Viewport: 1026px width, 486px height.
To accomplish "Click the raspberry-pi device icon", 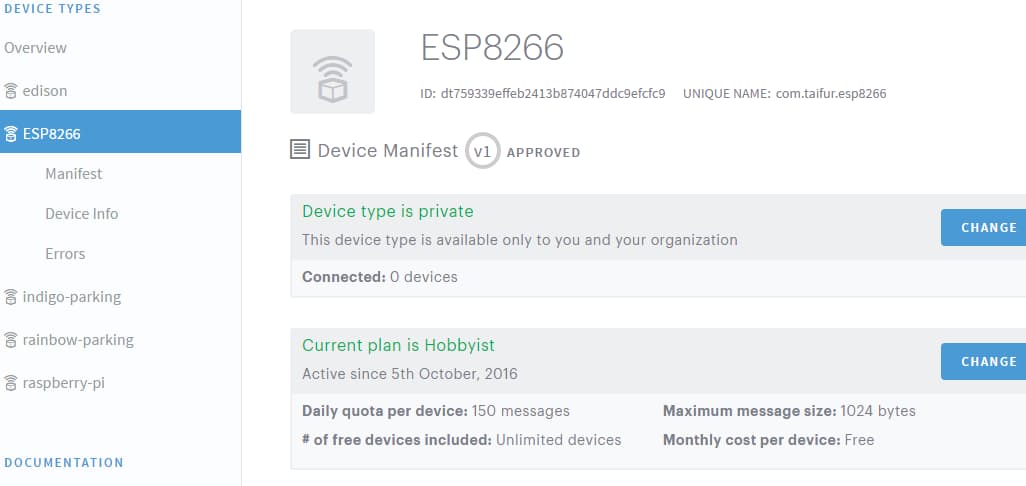I will coord(10,383).
